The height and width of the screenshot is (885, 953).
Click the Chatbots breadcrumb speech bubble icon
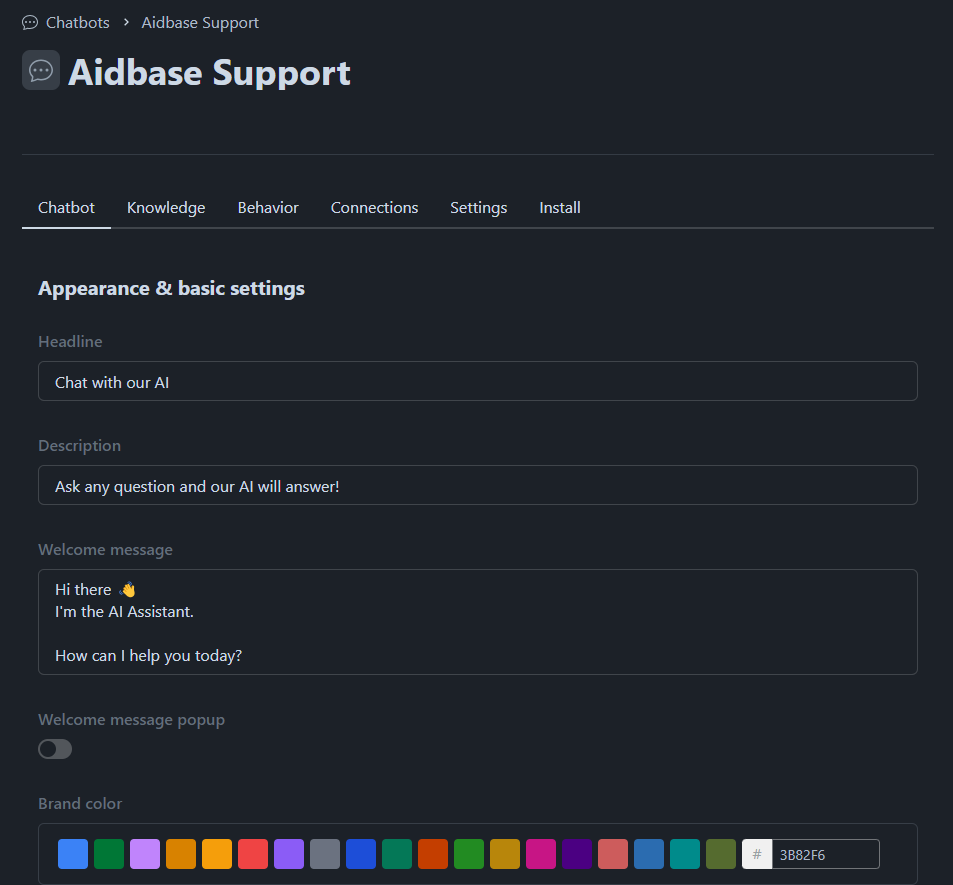coord(30,22)
